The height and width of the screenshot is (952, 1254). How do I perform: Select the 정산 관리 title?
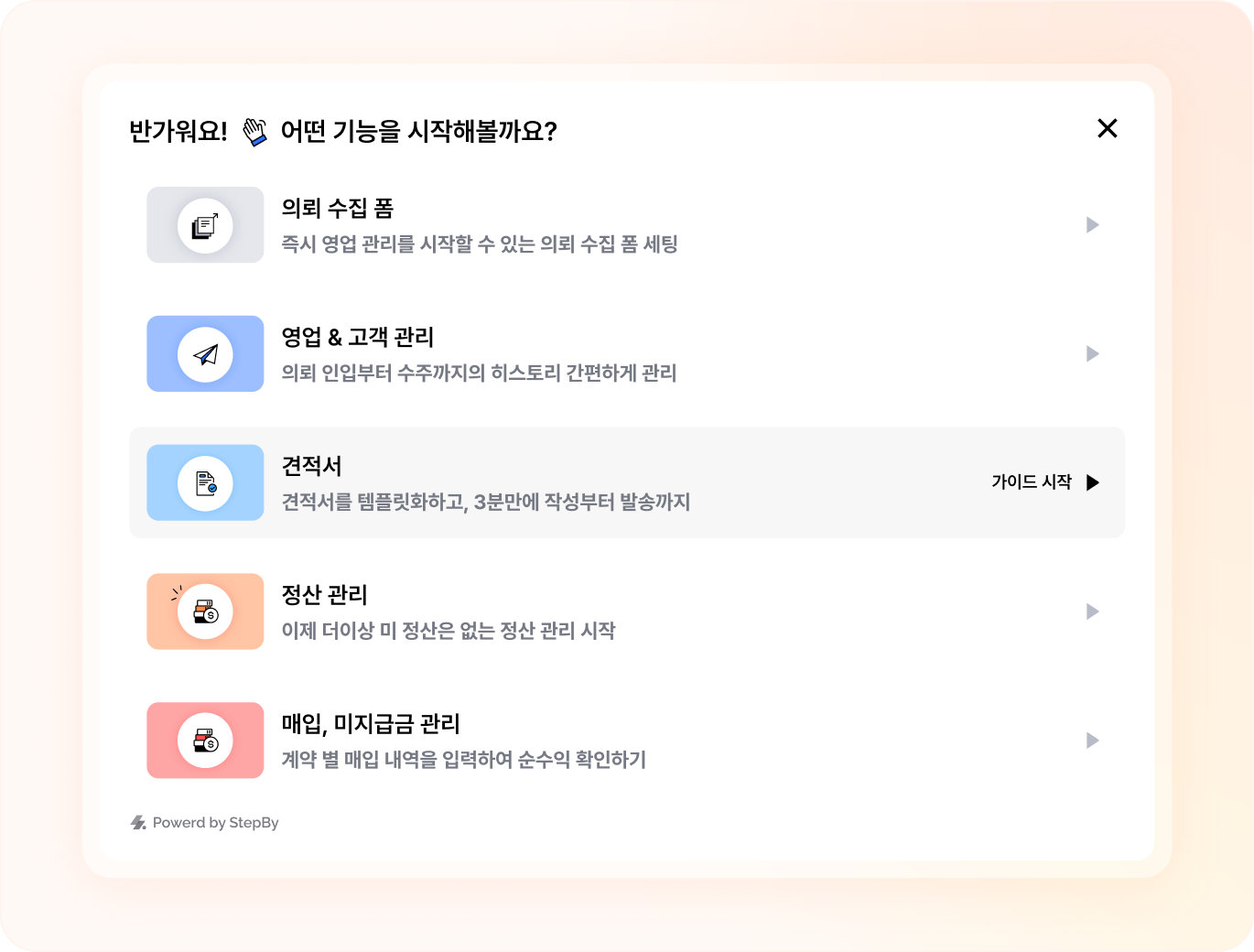coord(325,595)
